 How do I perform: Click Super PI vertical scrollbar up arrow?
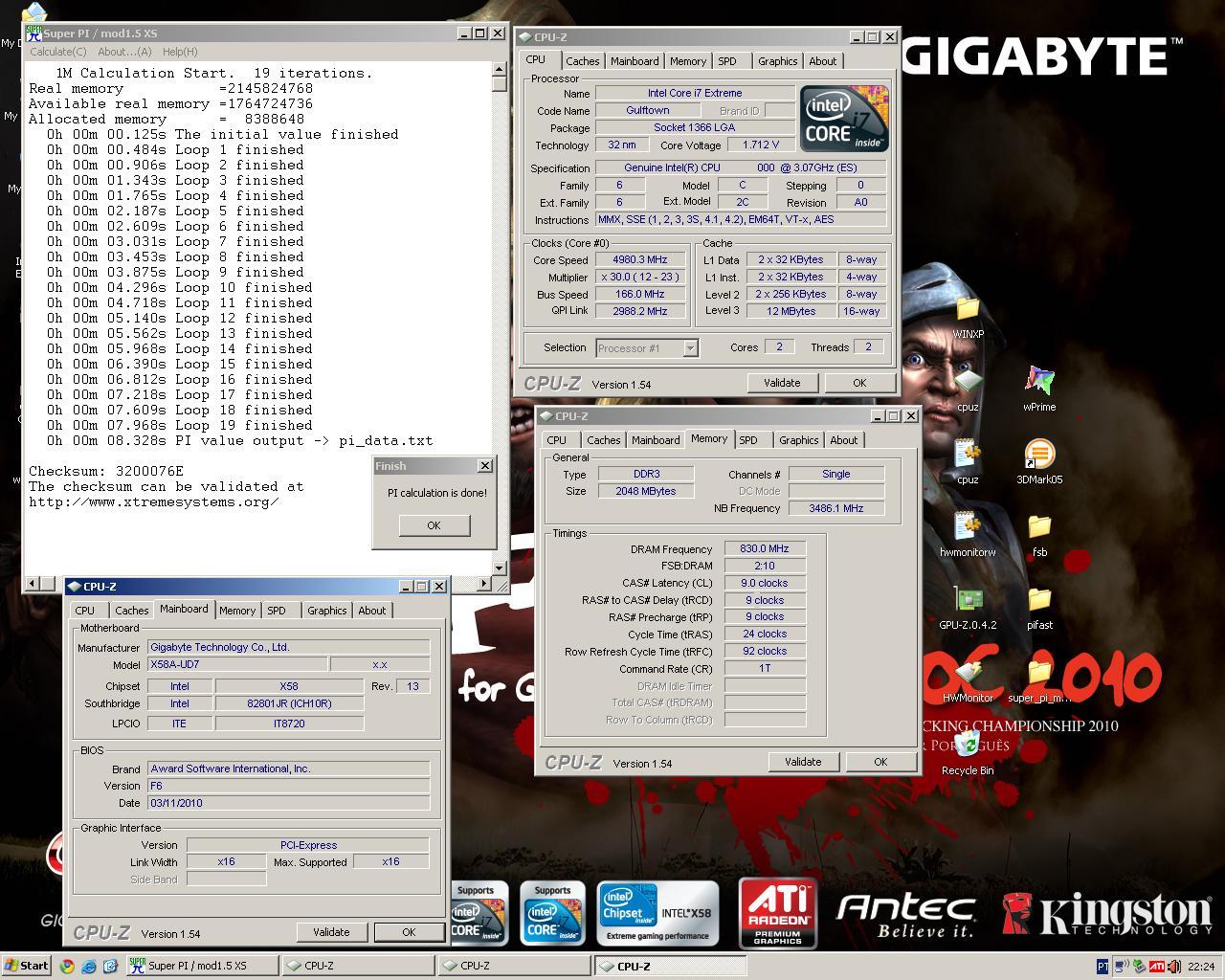point(500,69)
